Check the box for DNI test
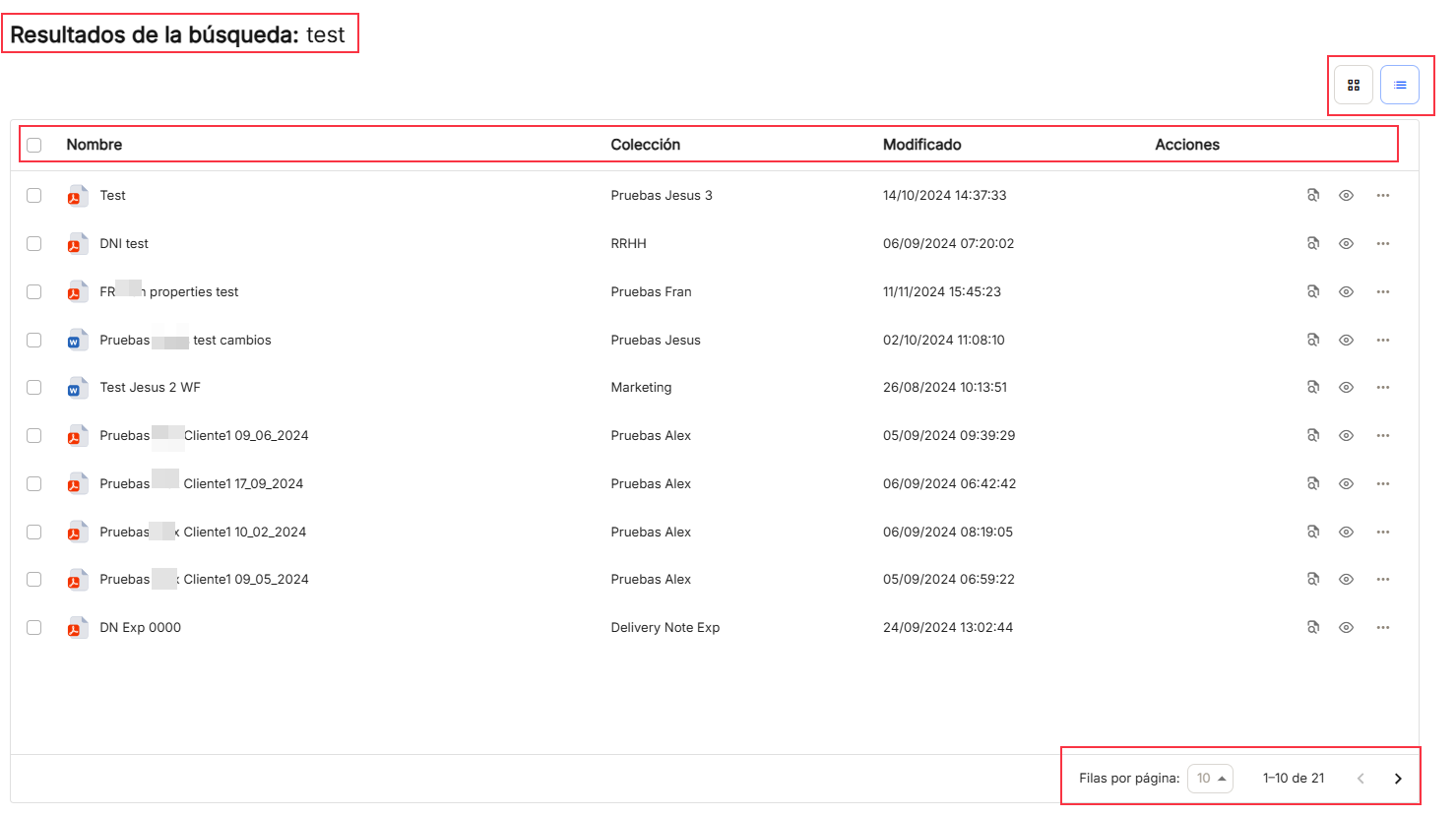The width and height of the screenshot is (1456, 817). coord(34,243)
